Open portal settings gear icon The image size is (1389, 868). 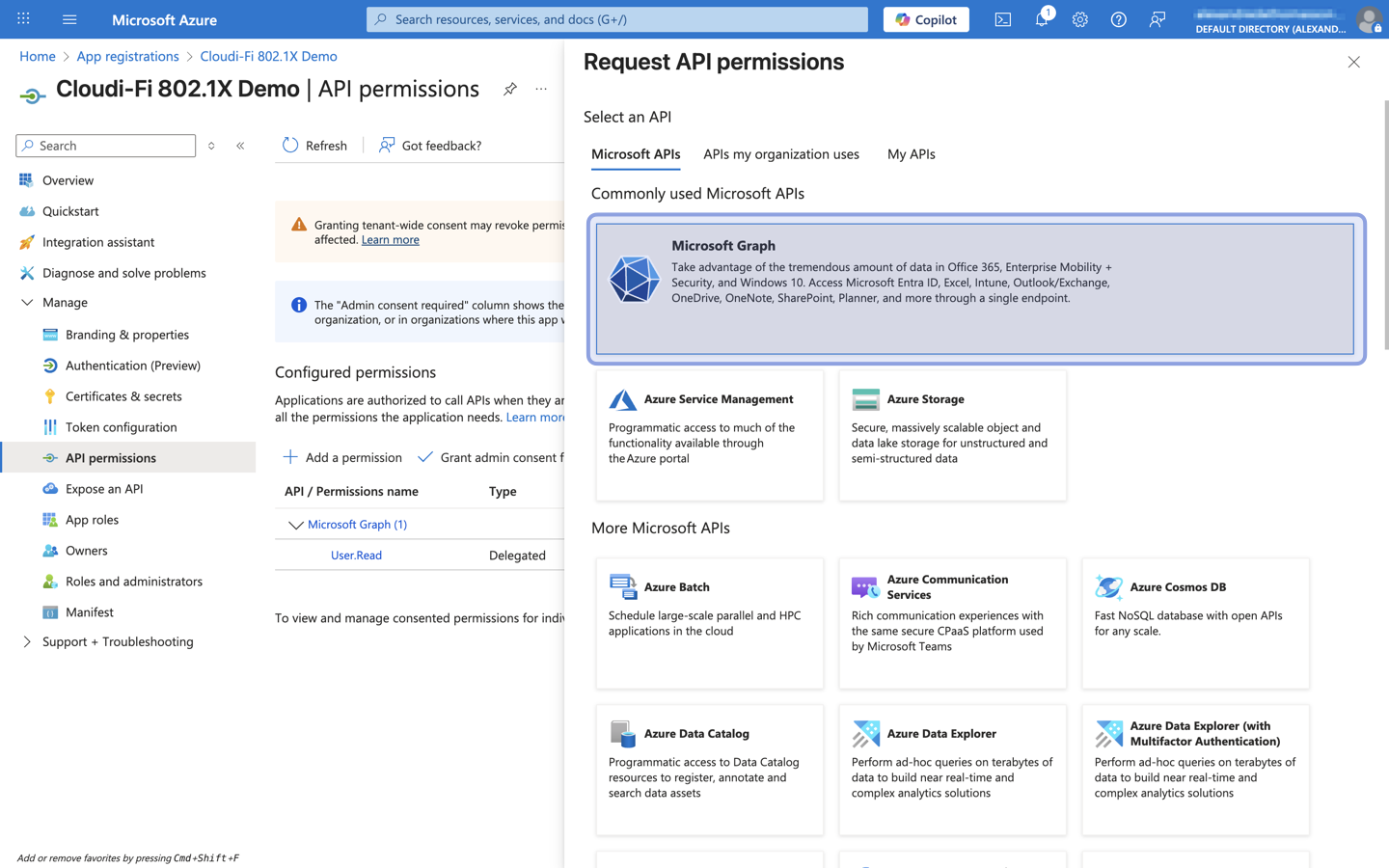pyautogui.click(x=1080, y=19)
